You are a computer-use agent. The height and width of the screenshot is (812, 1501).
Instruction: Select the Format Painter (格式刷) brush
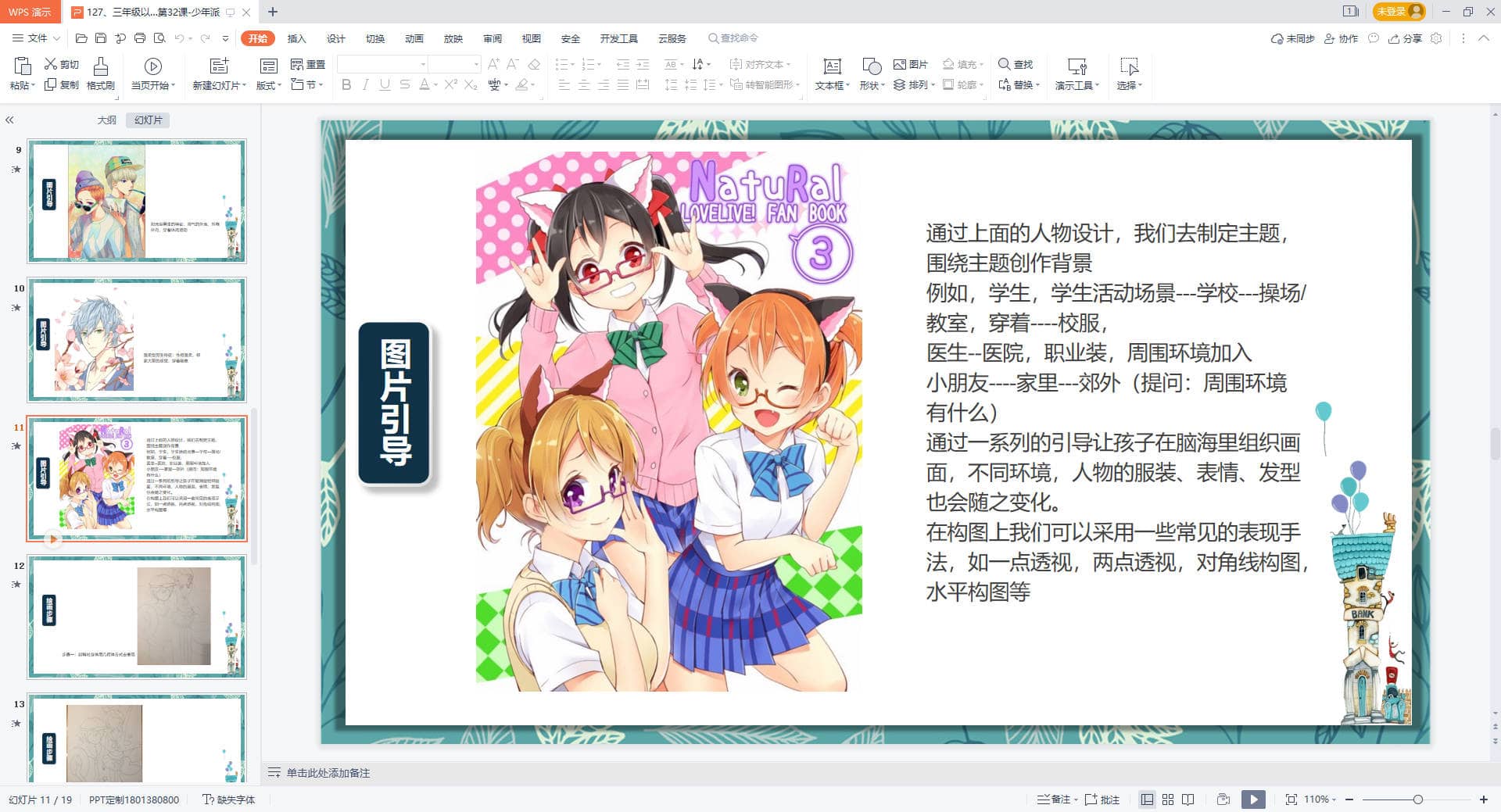coord(101,66)
